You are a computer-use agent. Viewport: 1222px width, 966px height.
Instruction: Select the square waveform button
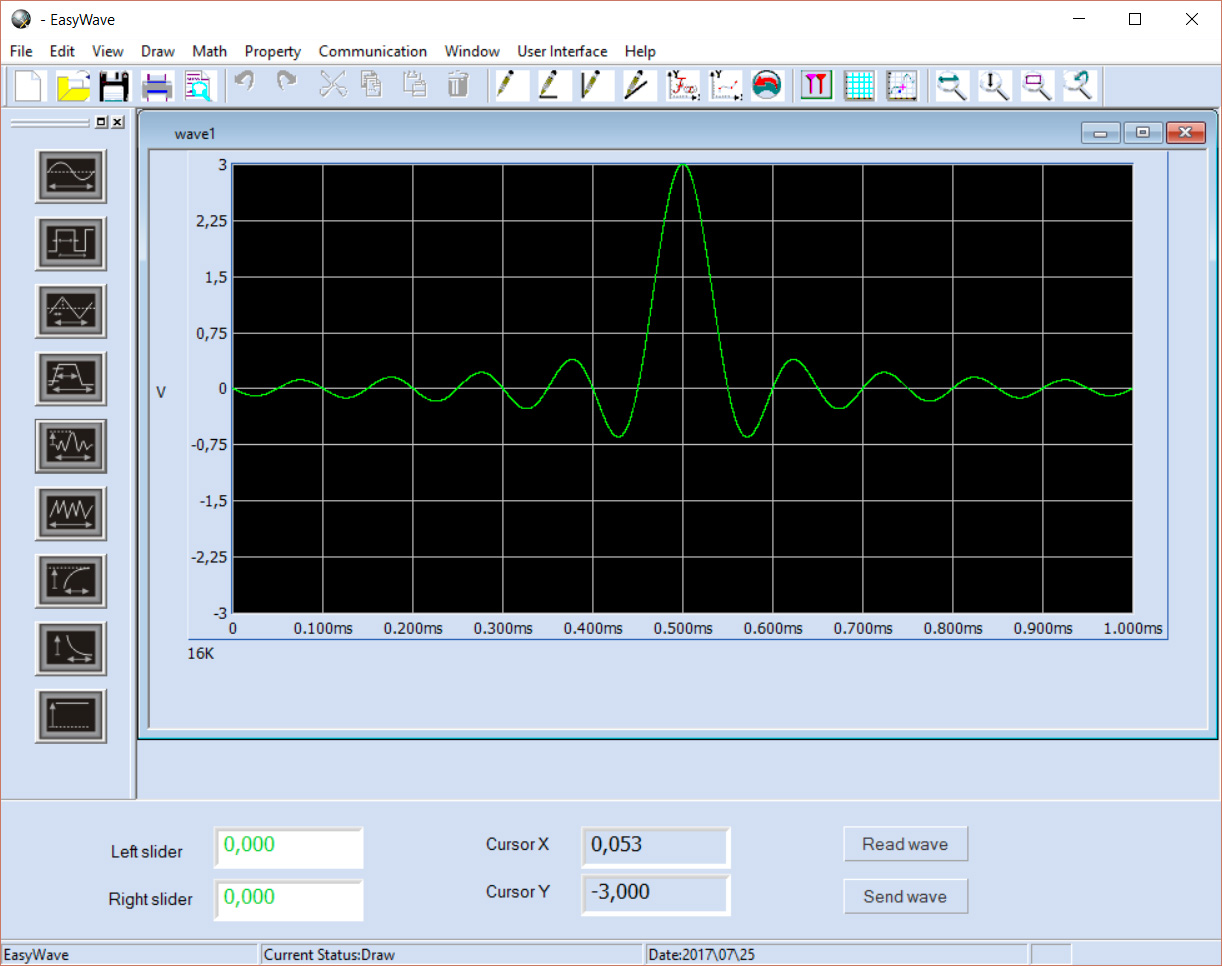click(x=71, y=243)
